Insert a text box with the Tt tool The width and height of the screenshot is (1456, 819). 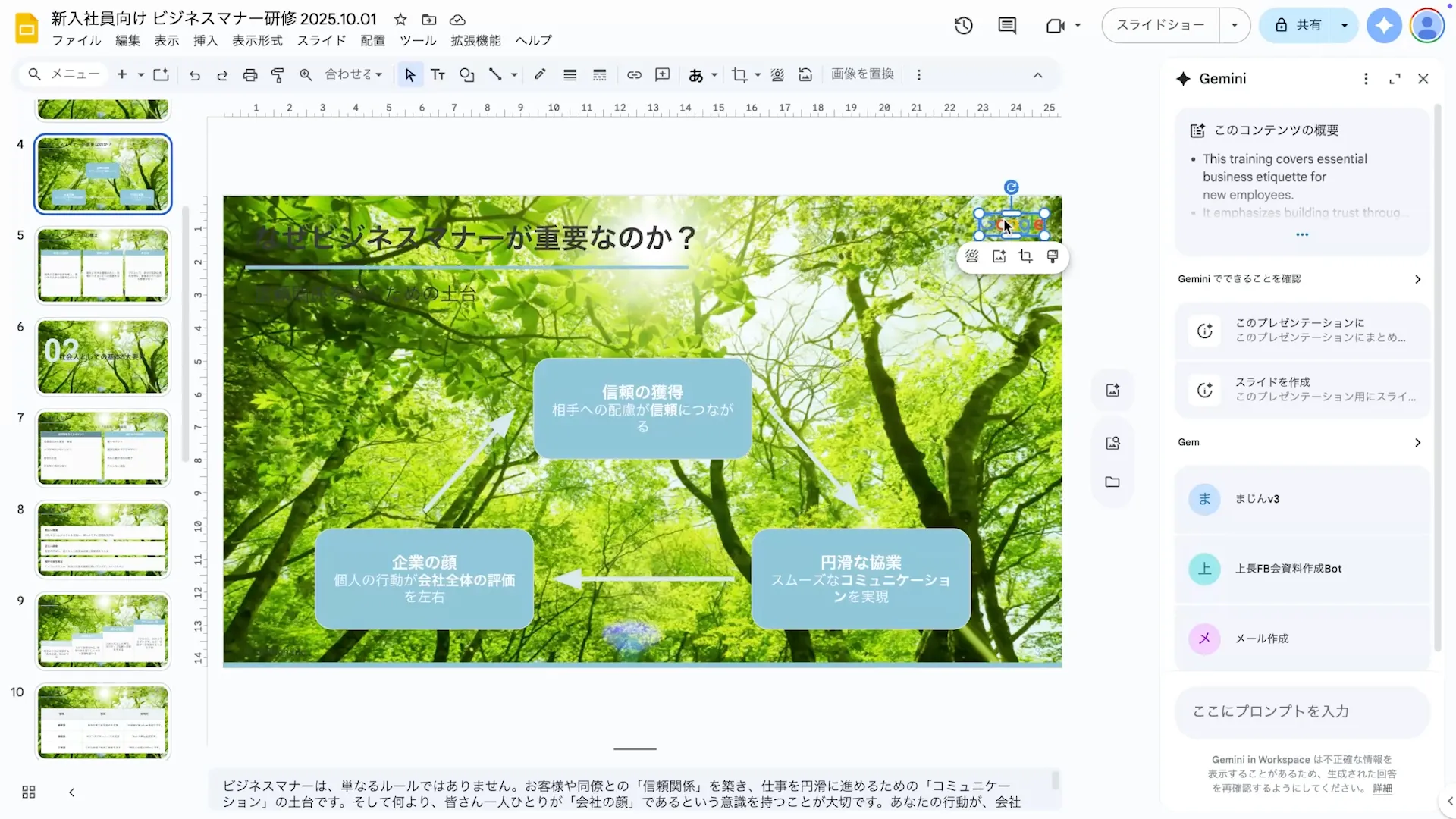[438, 74]
